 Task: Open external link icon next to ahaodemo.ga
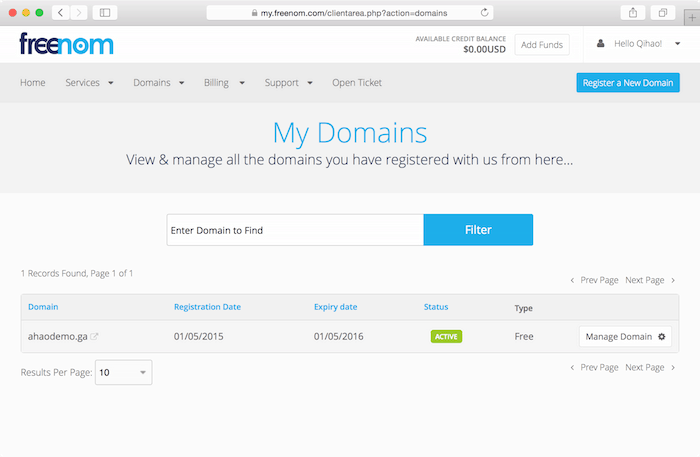pos(94,337)
